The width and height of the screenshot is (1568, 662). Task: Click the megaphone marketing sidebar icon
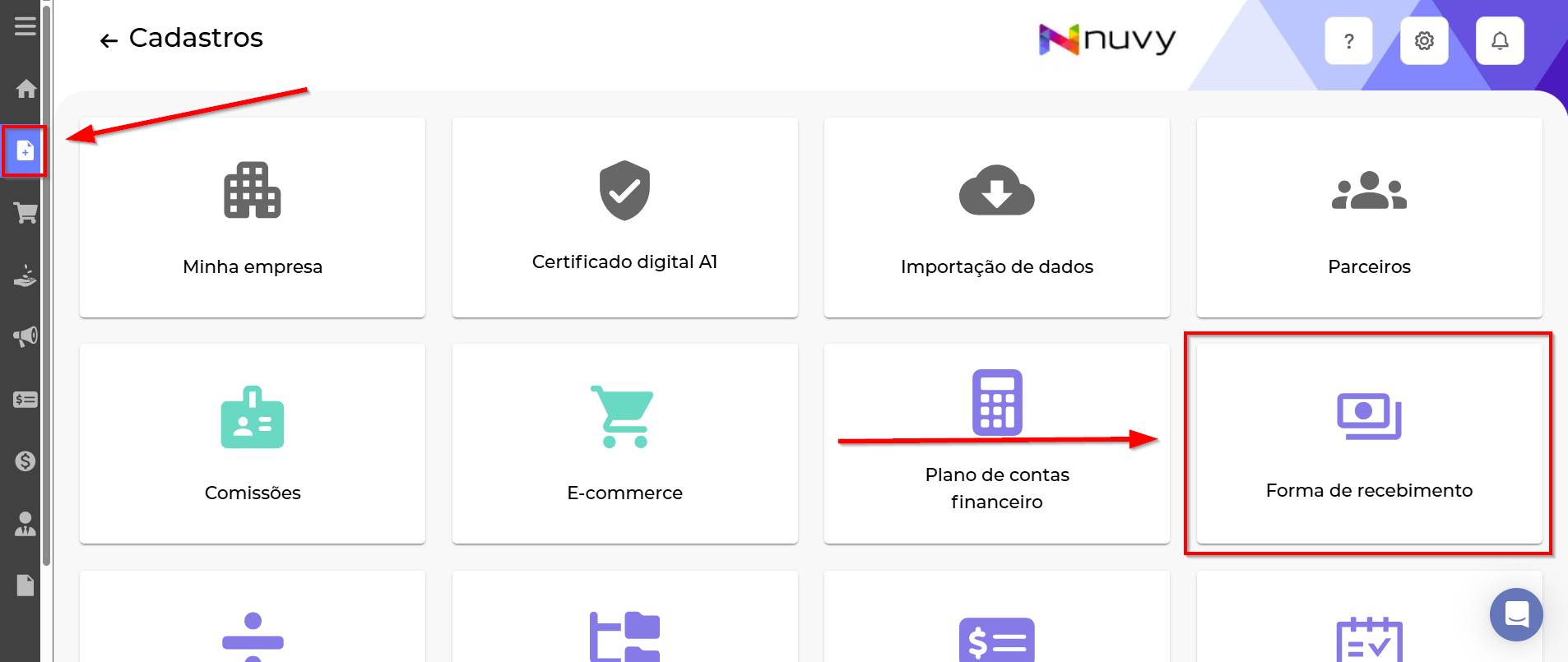26,336
